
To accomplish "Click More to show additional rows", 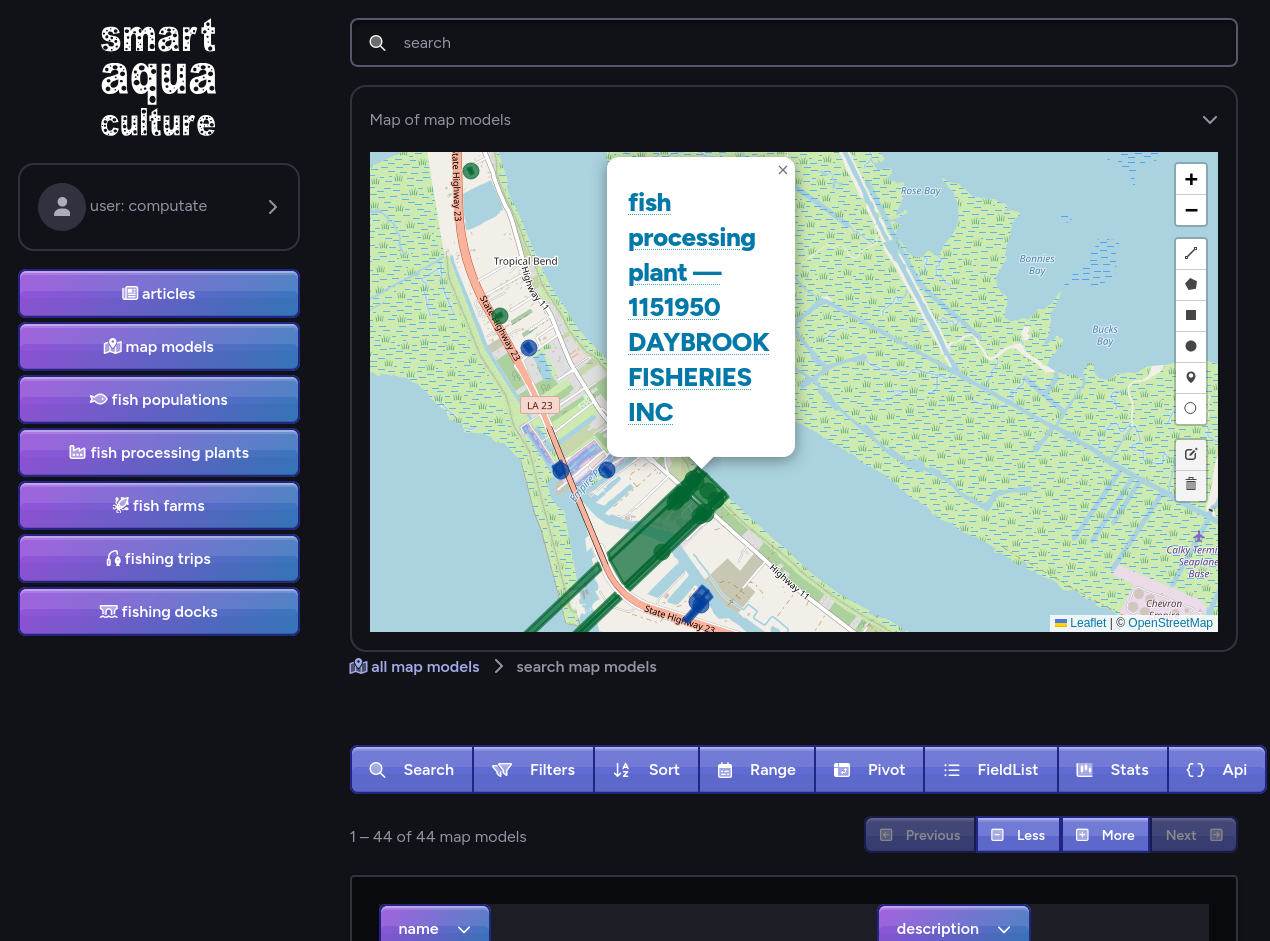I will (1105, 834).
